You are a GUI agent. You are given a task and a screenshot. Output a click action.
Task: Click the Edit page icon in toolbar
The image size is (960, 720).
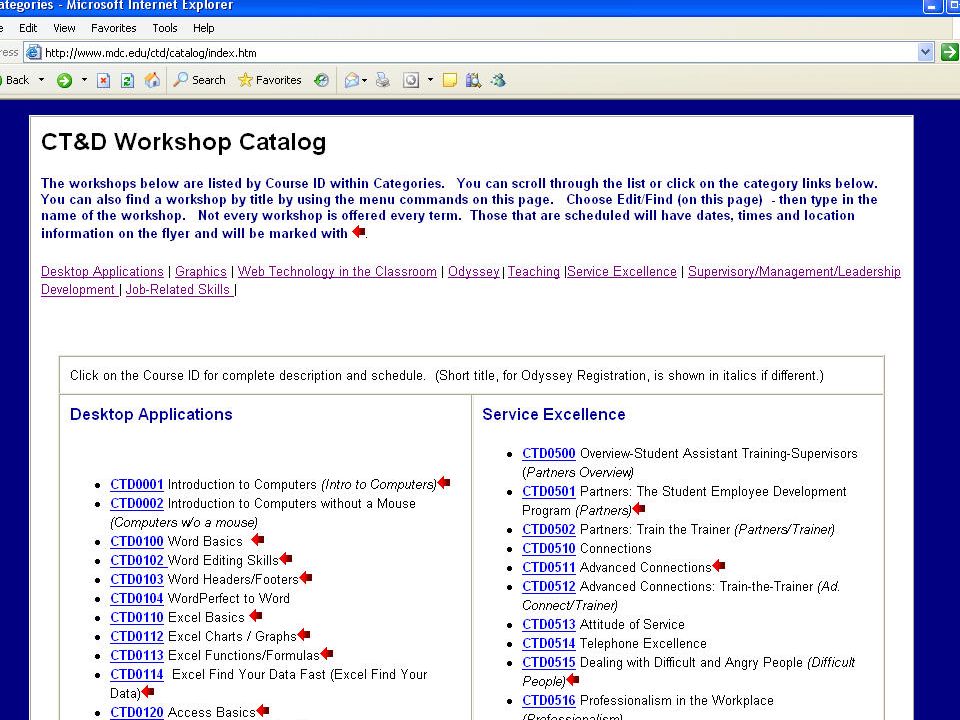411,80
